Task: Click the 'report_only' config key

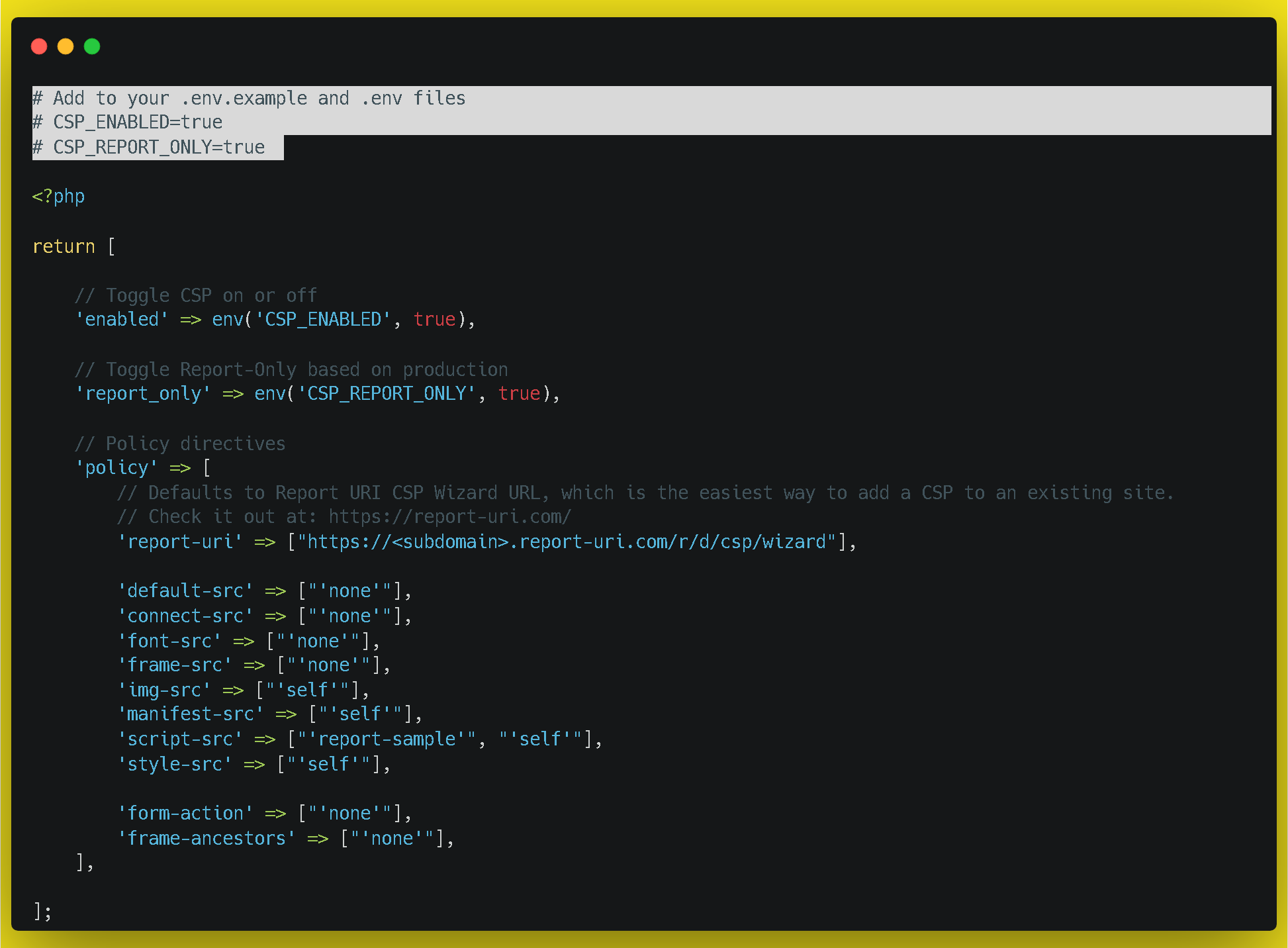Action: (x=143, y=393)
